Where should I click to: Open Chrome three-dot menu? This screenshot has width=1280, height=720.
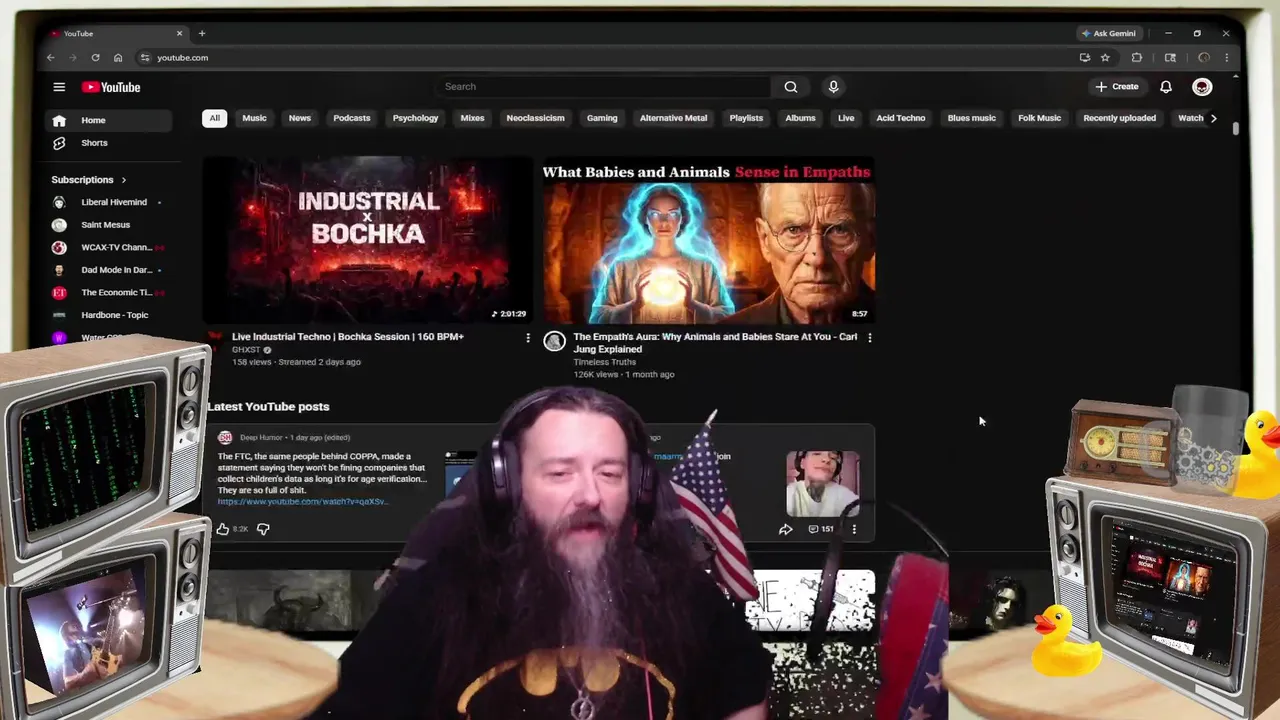pyautogui.click(x=1227, y=58)
